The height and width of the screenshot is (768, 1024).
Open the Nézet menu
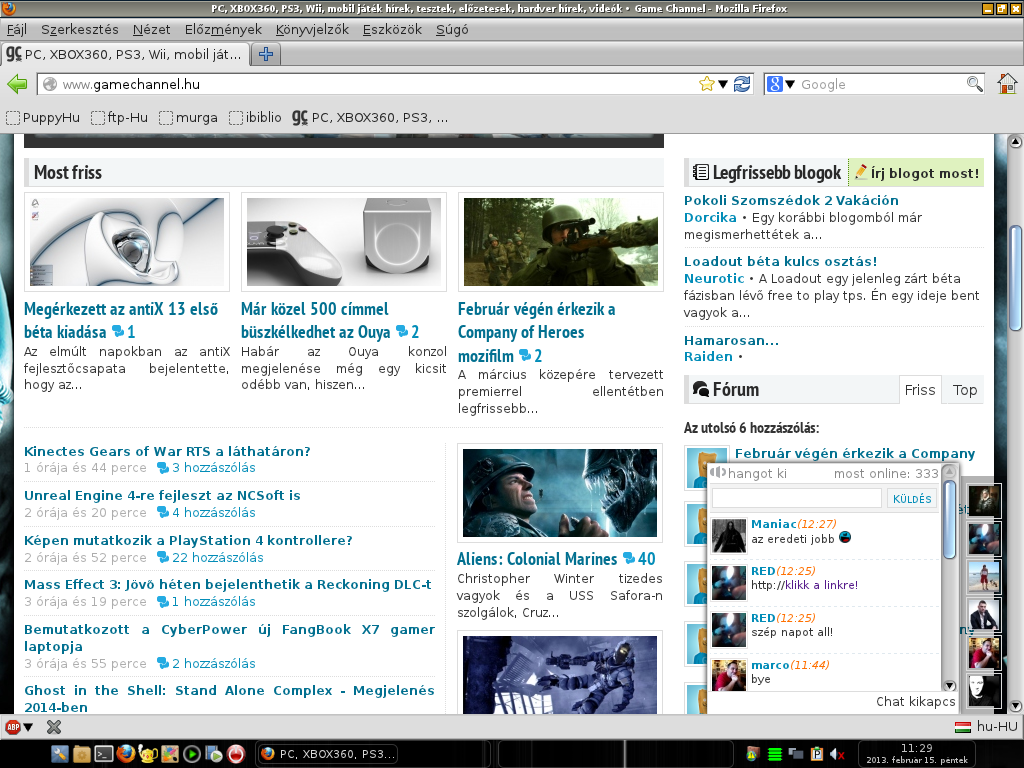click(x=152, y=29)
